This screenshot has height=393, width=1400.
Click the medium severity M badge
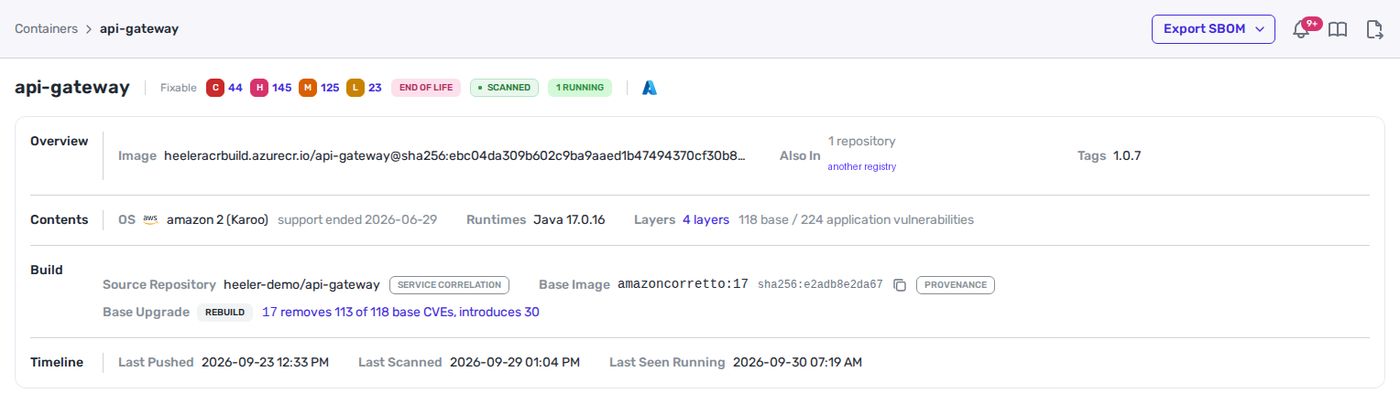point(308,88)
